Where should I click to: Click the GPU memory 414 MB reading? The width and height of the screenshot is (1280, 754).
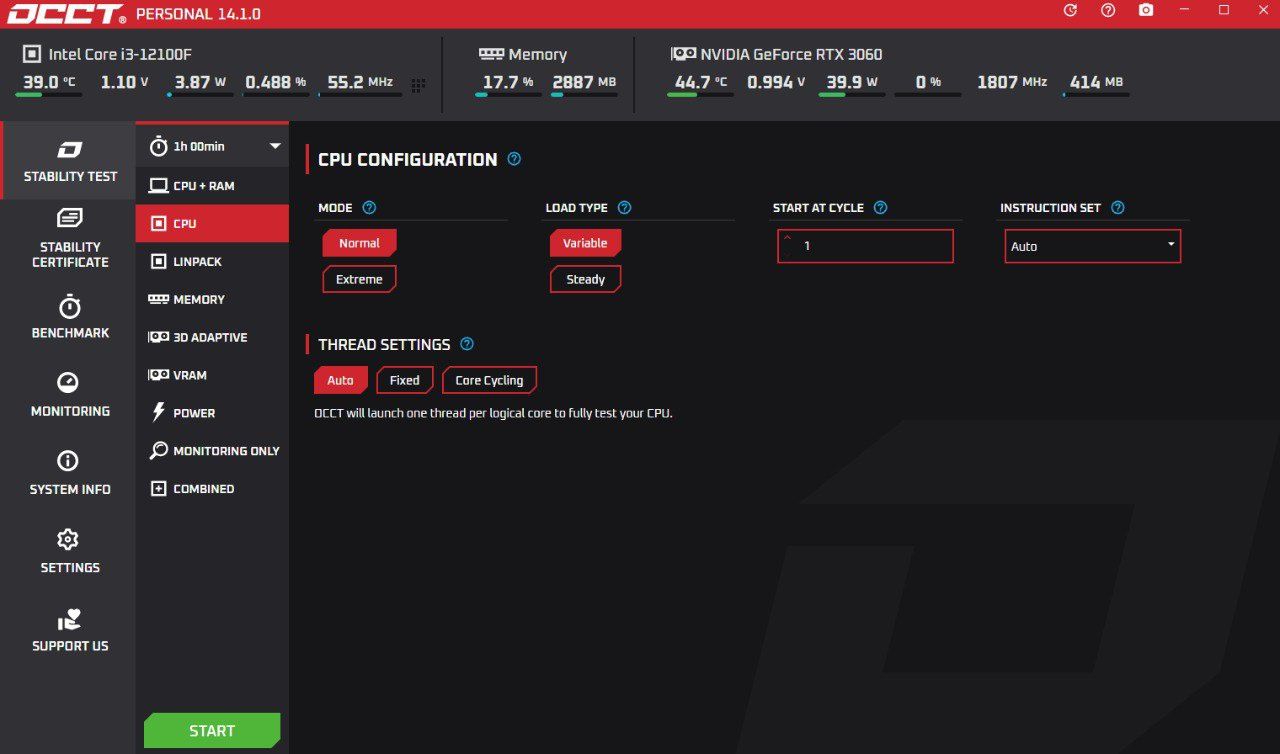coord(1096,82)
